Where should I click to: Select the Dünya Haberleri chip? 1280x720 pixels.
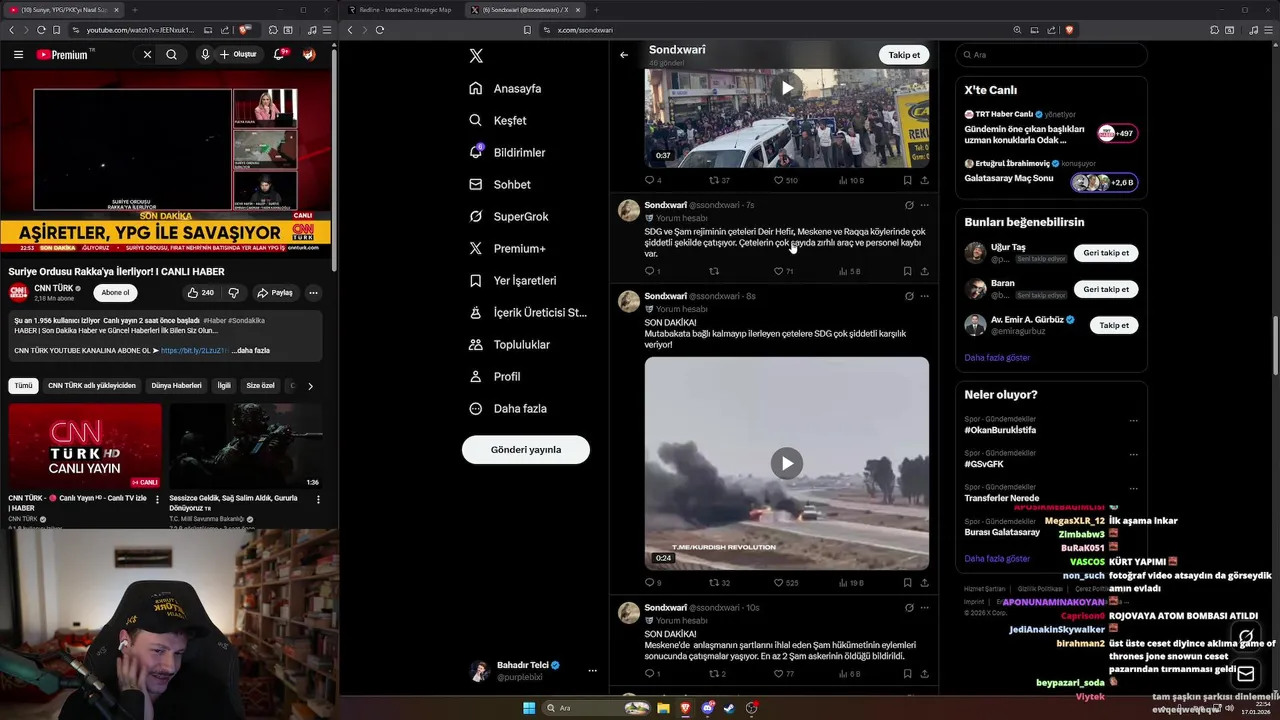click(x=176, y=385)
